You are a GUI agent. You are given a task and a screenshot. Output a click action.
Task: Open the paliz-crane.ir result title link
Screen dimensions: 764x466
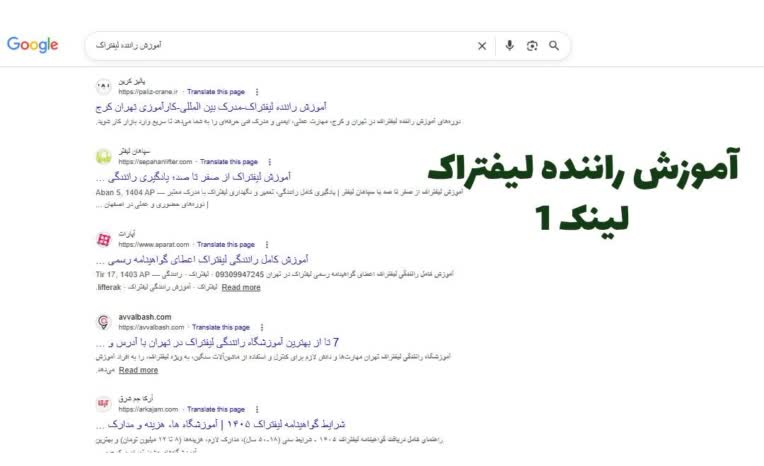tap(211, 107)
